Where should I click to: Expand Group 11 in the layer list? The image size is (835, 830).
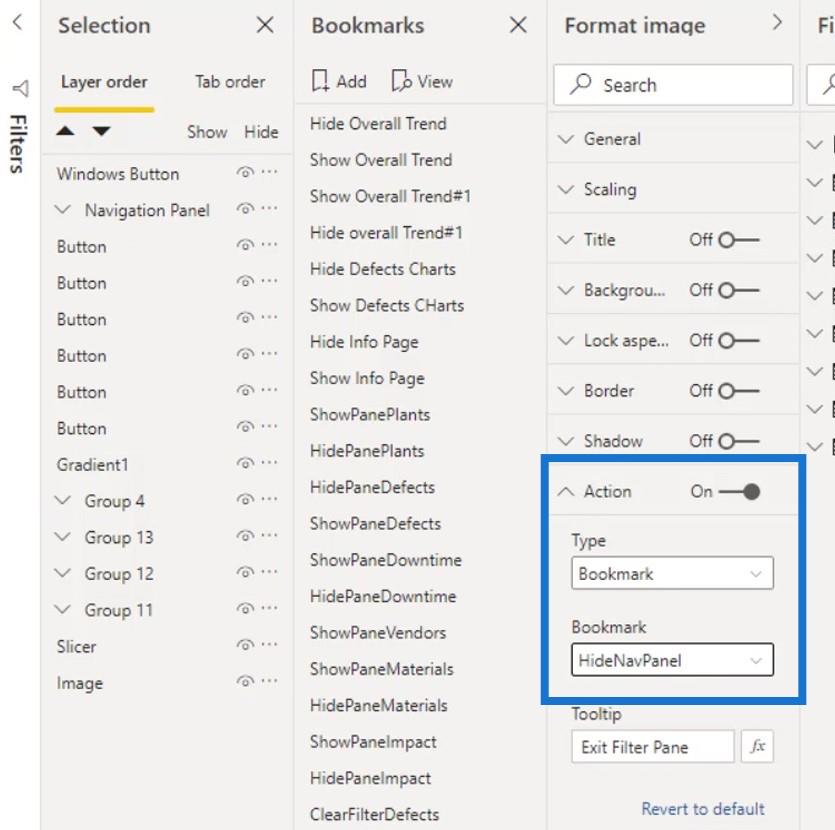coord(63,609)
